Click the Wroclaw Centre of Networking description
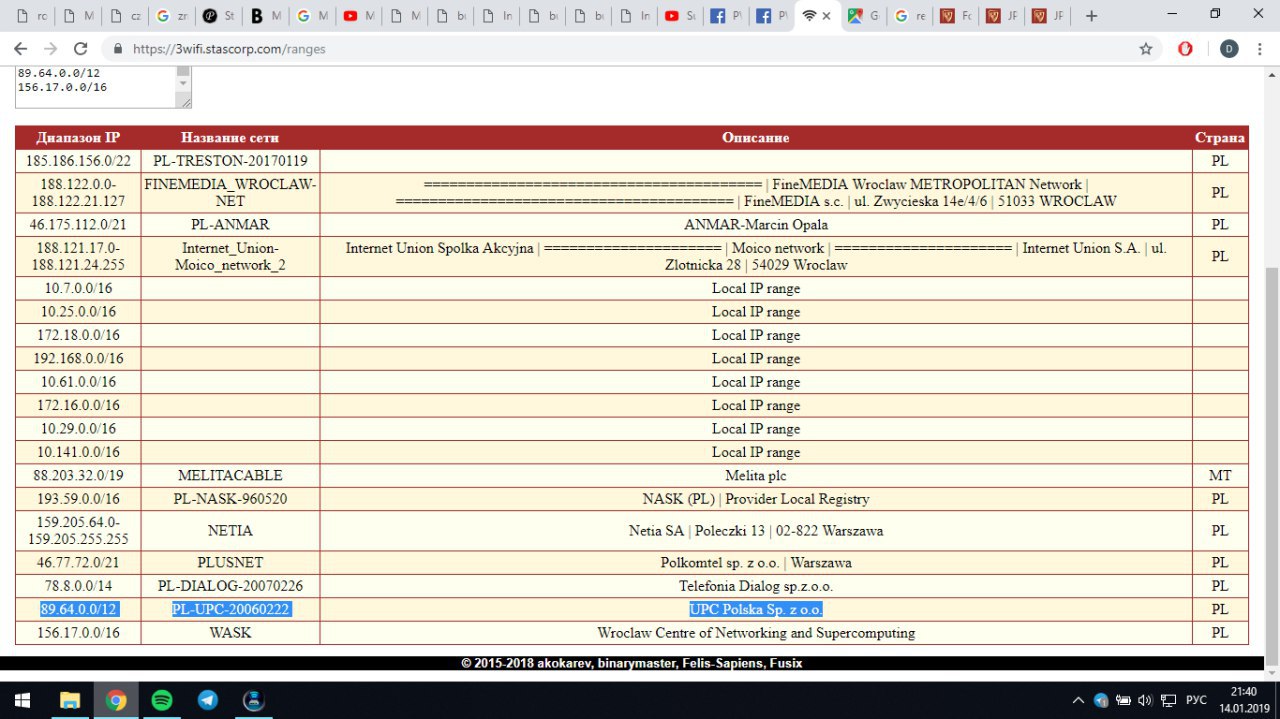 point(756,633)
